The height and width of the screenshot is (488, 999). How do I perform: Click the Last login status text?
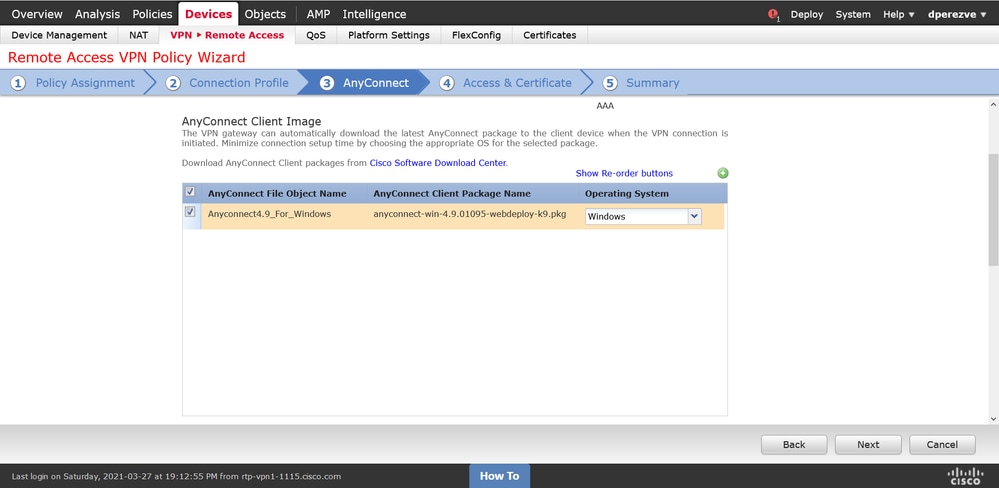click(176, 477)
